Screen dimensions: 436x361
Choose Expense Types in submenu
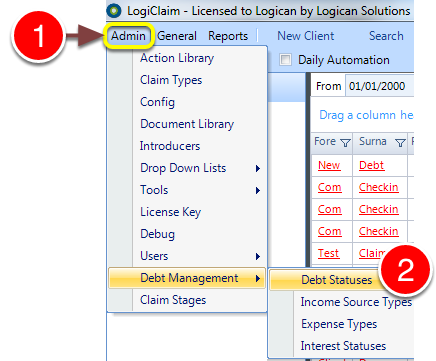(339, 324)
